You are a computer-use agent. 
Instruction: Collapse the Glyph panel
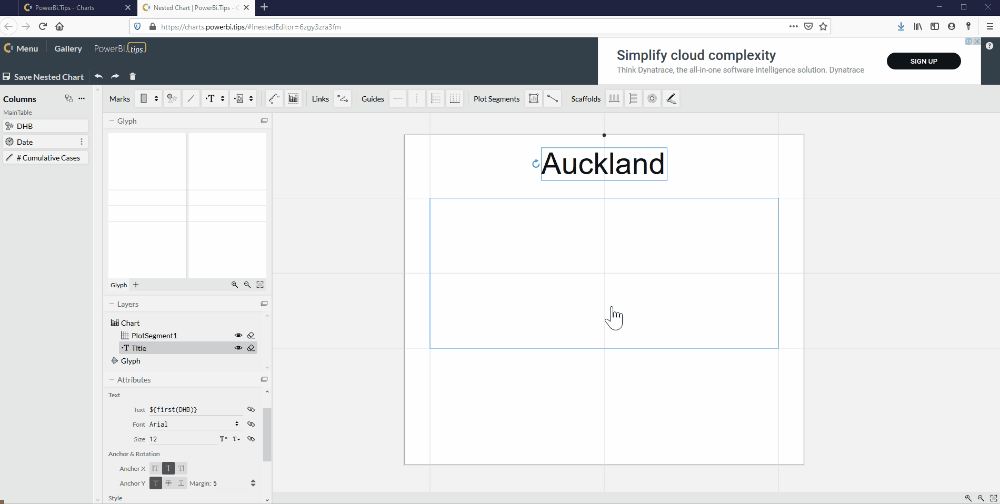click(x=111, y=121)
